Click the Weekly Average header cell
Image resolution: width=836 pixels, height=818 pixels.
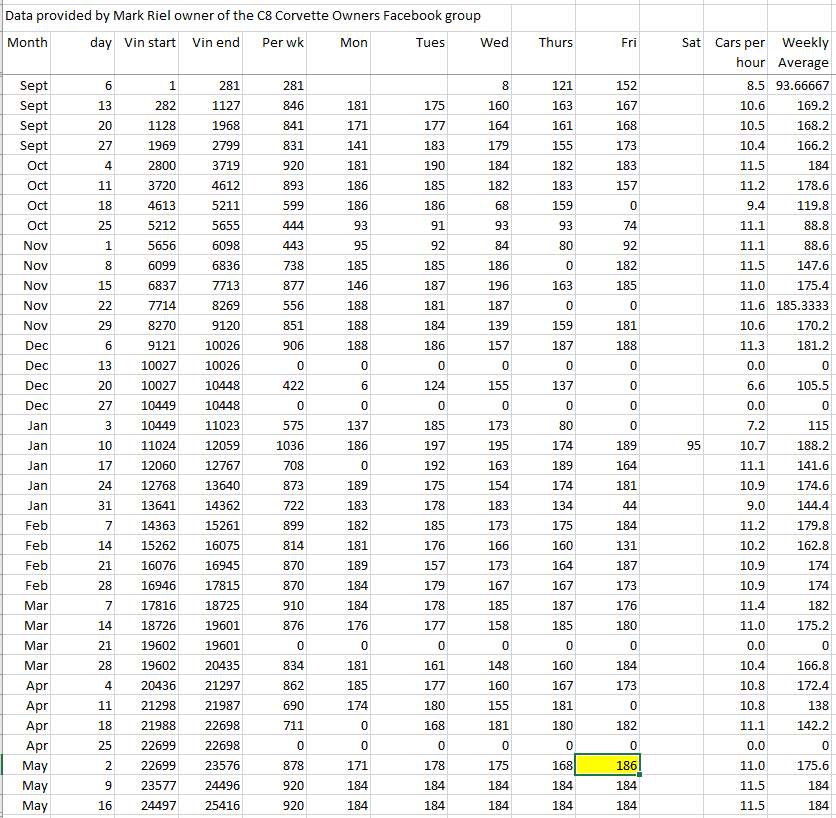tap(803, 53)
